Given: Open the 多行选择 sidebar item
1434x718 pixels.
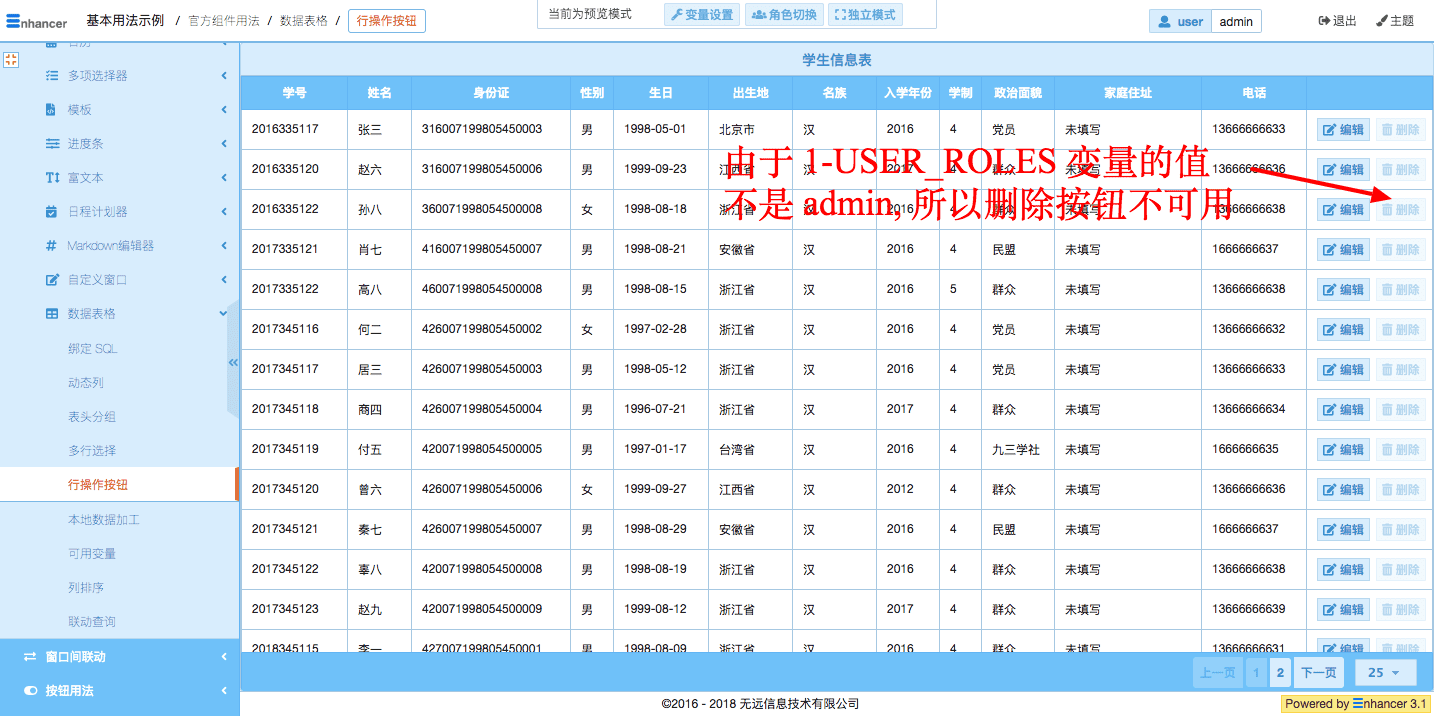Looking at the screenshot, I should click(92, 451).
